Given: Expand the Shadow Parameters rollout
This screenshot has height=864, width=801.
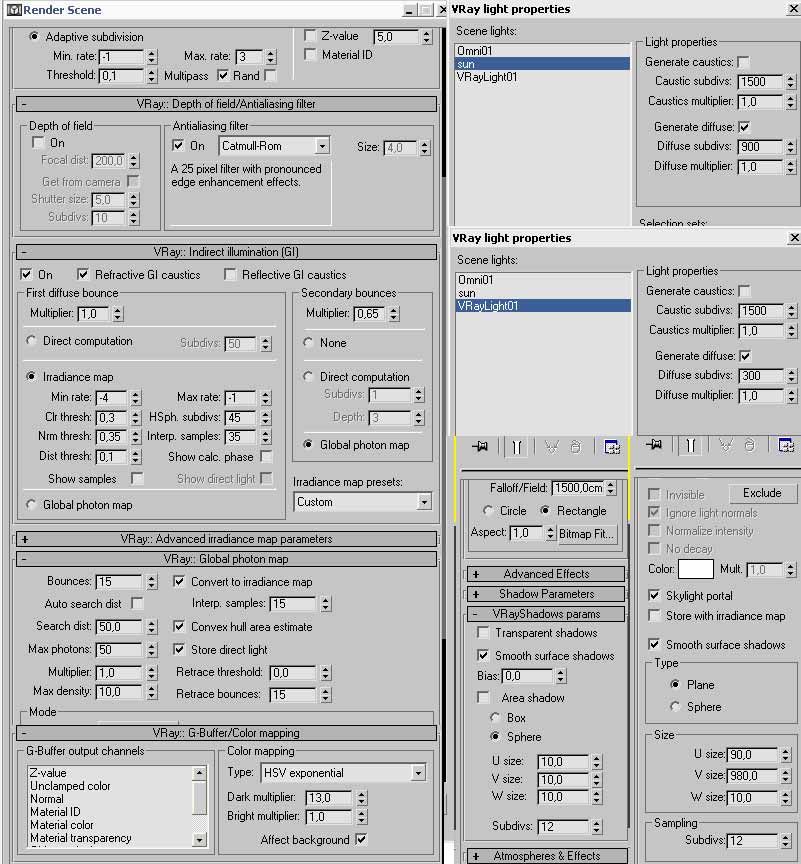Looking at the screenshot, I should [546, 594].
